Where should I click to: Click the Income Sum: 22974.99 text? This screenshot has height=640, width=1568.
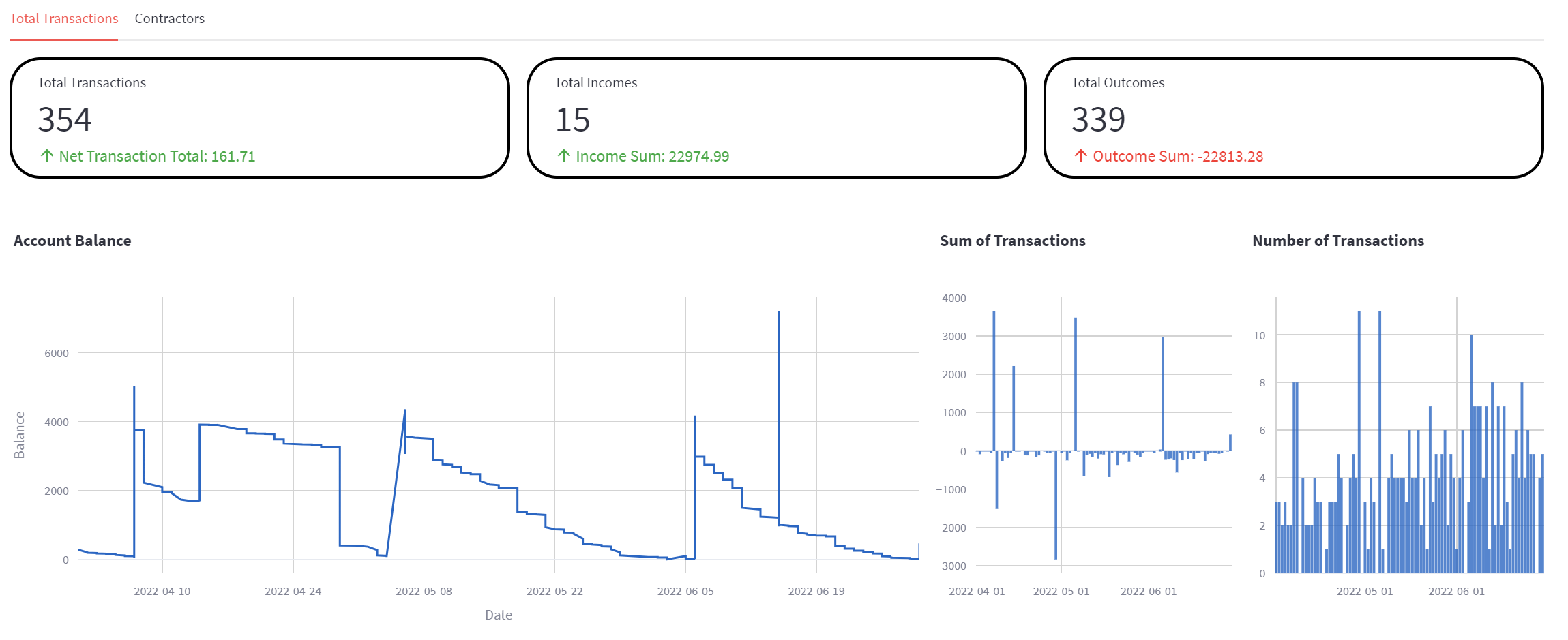pyautogui.click(x=652, y=157)
